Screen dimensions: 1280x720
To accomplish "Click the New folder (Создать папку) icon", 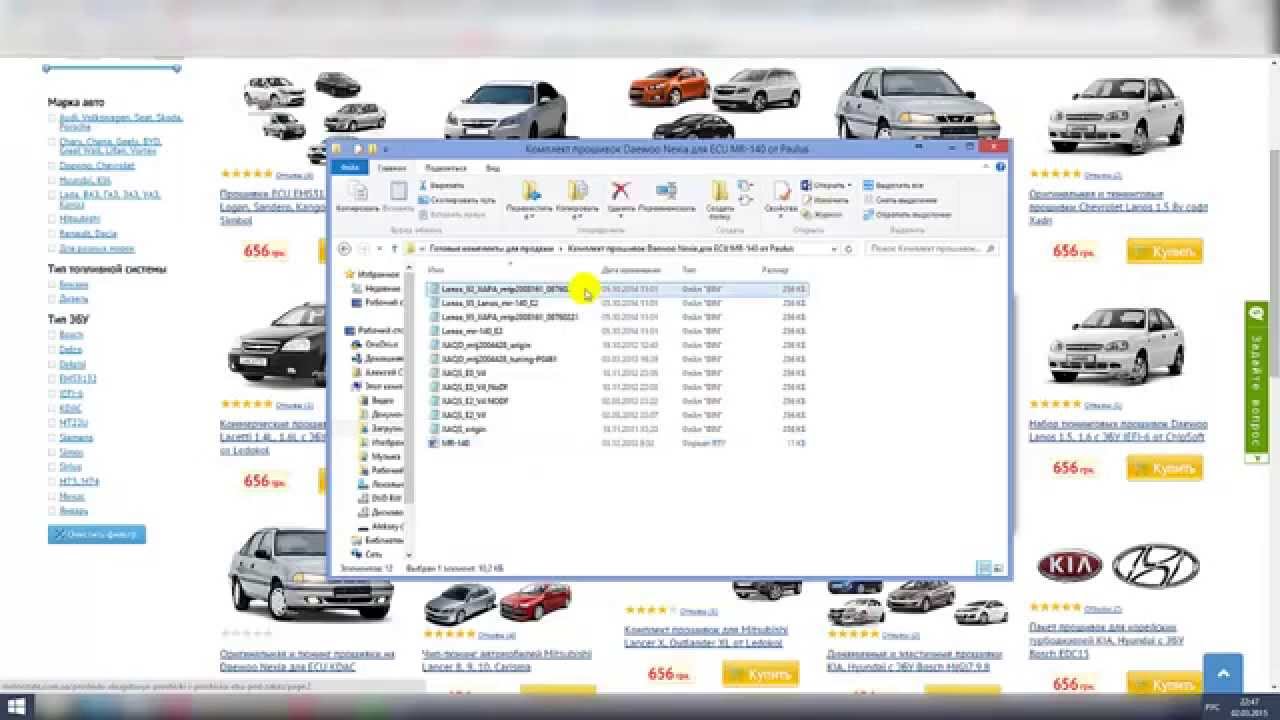I will coord(720,190).
